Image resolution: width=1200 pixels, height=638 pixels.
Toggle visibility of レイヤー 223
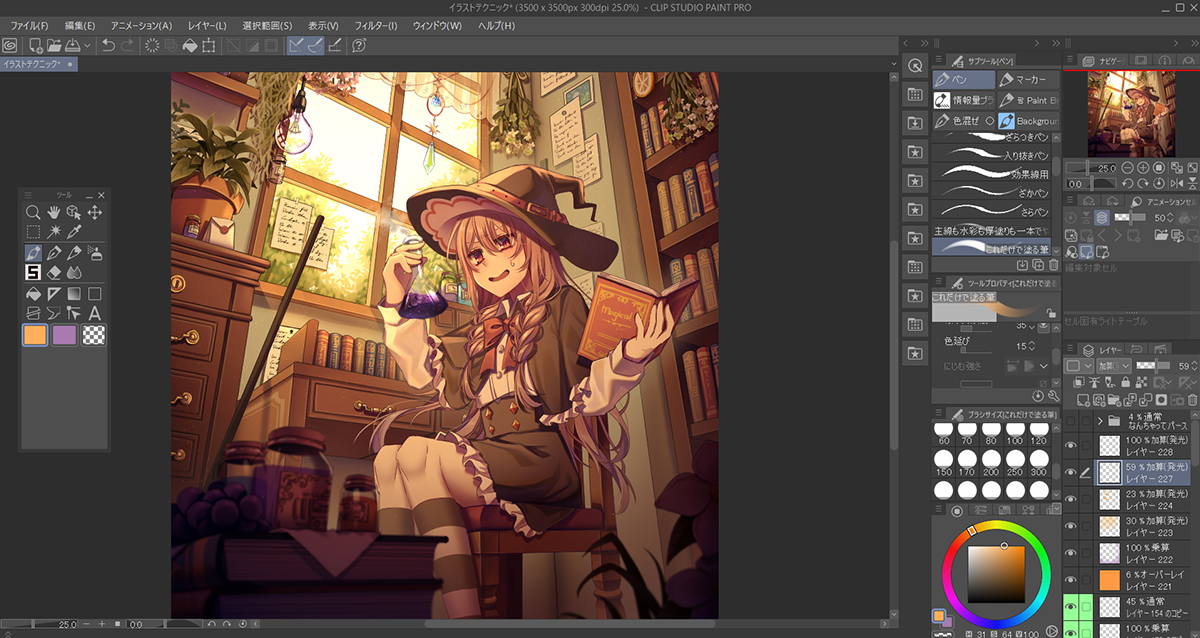pyautogui.click(x=1071, y=526)
